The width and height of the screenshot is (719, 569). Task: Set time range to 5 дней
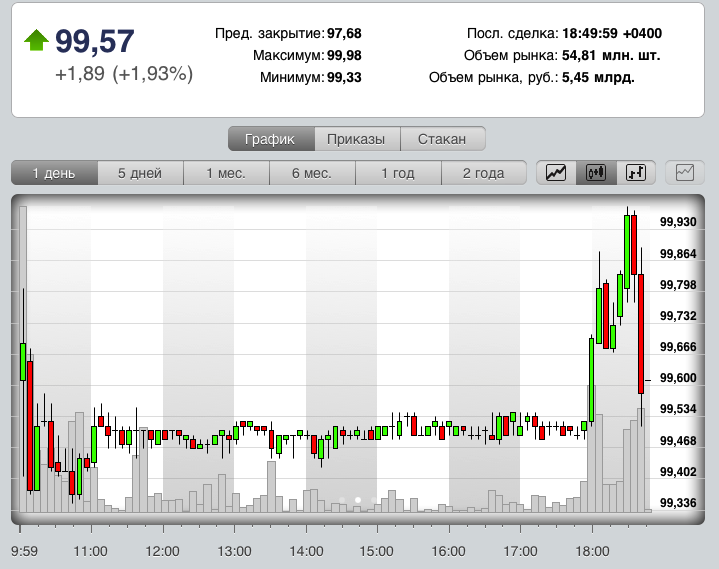[140, 173]
